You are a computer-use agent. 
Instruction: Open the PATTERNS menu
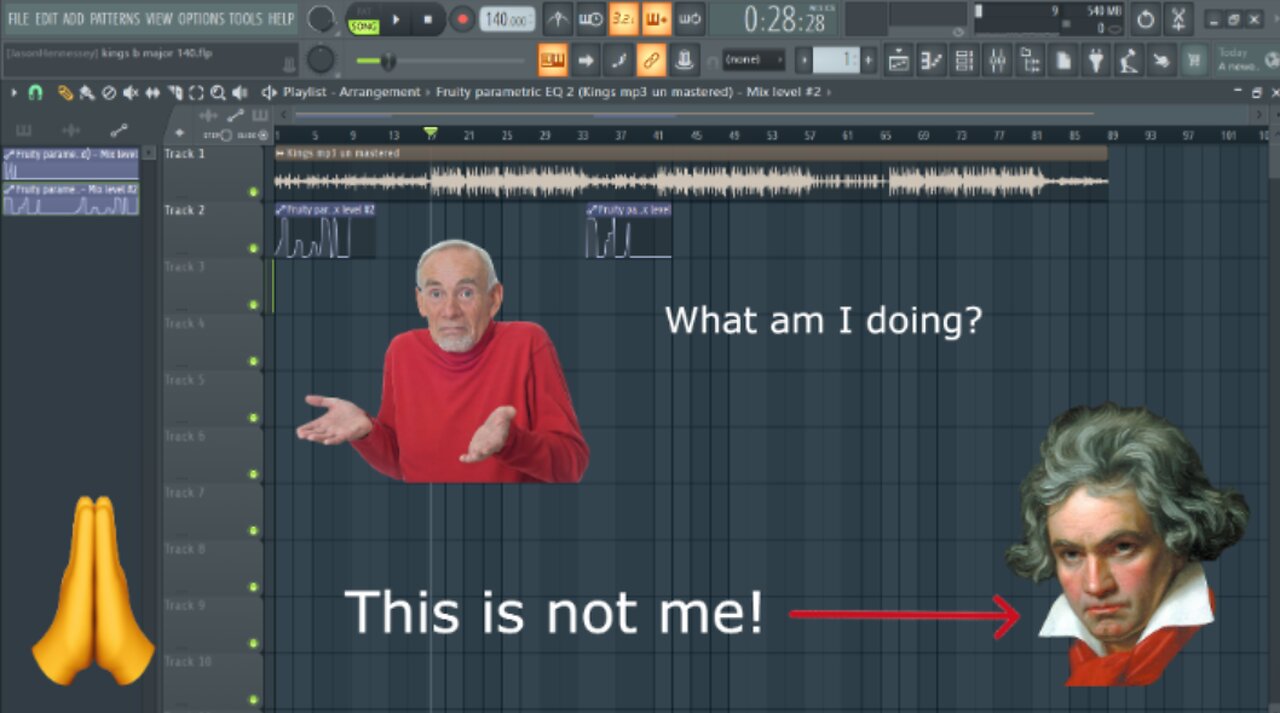pos(115,18)
